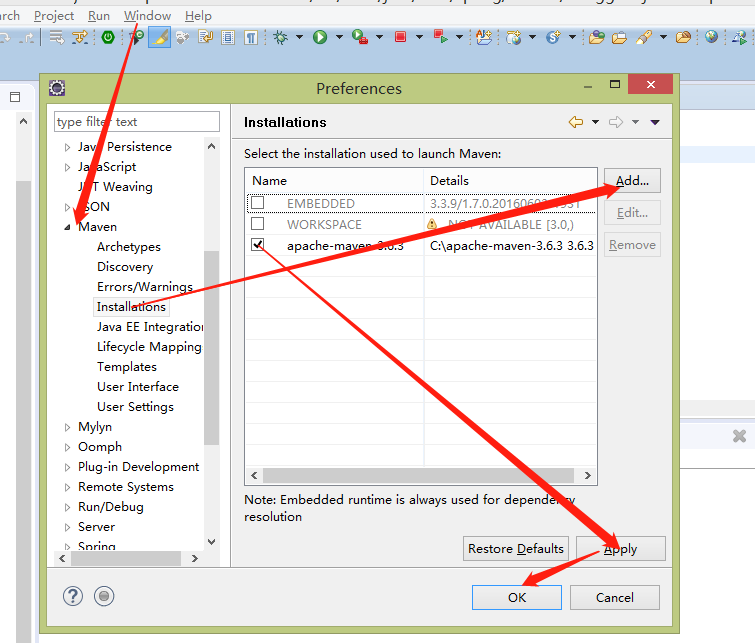Click the New Server globe icon
Screen dimensions: 755x643
coord(514,37)
